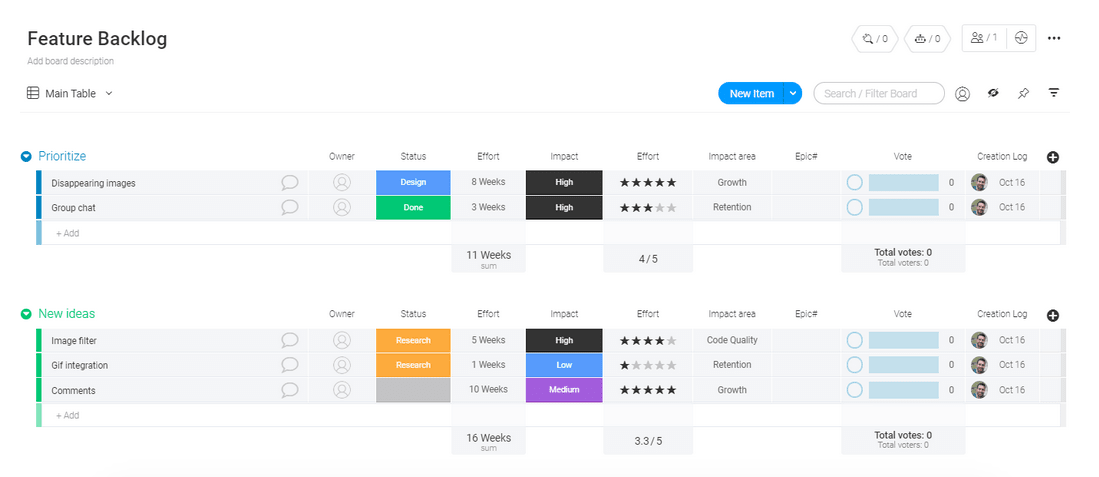The height and width of the screenshot is (477, 1099).
Task: Assign owner for Disappearing images
Action: click(x=342, y=183)
